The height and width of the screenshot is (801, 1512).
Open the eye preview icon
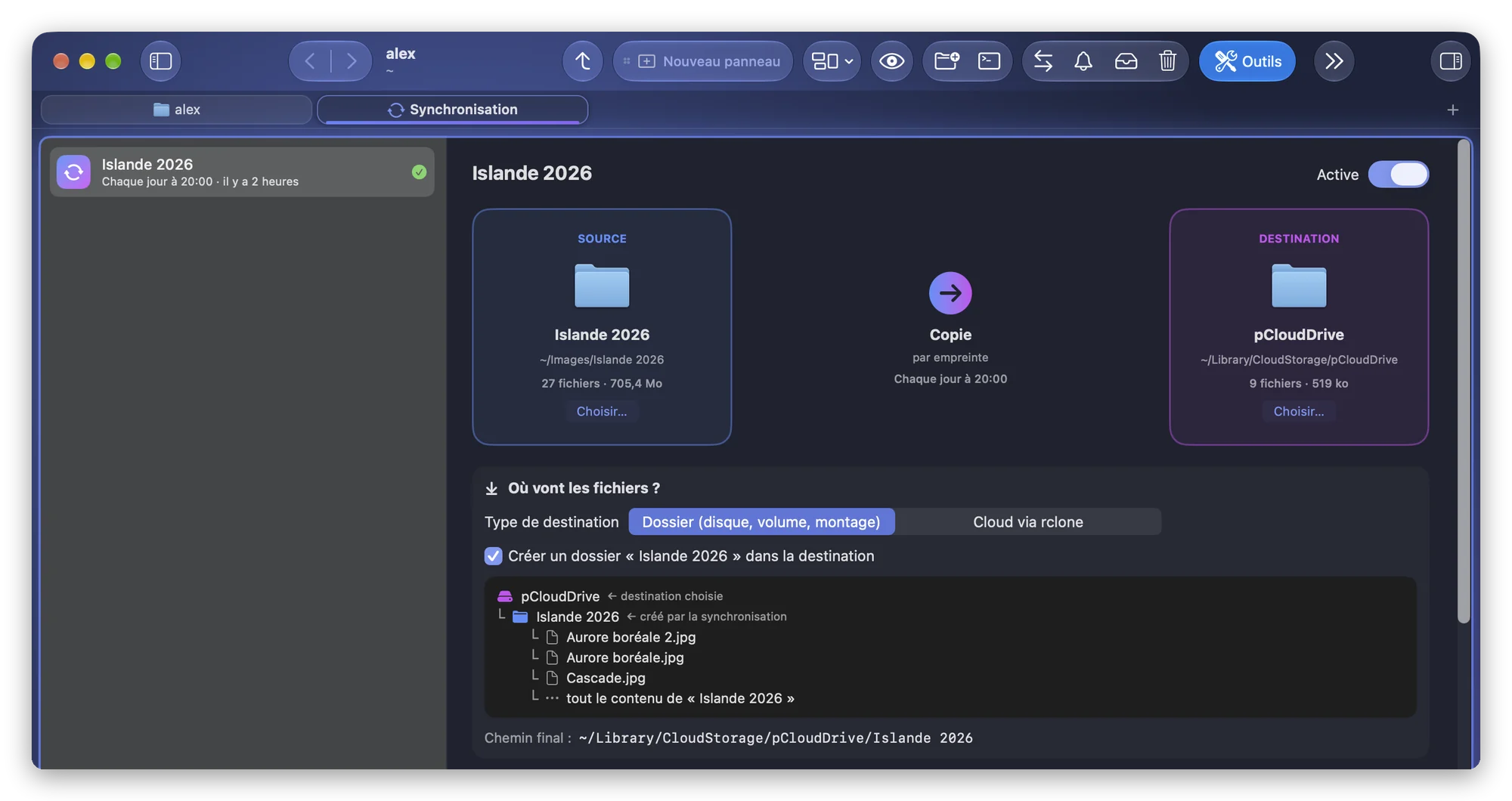tap(891, 61)
